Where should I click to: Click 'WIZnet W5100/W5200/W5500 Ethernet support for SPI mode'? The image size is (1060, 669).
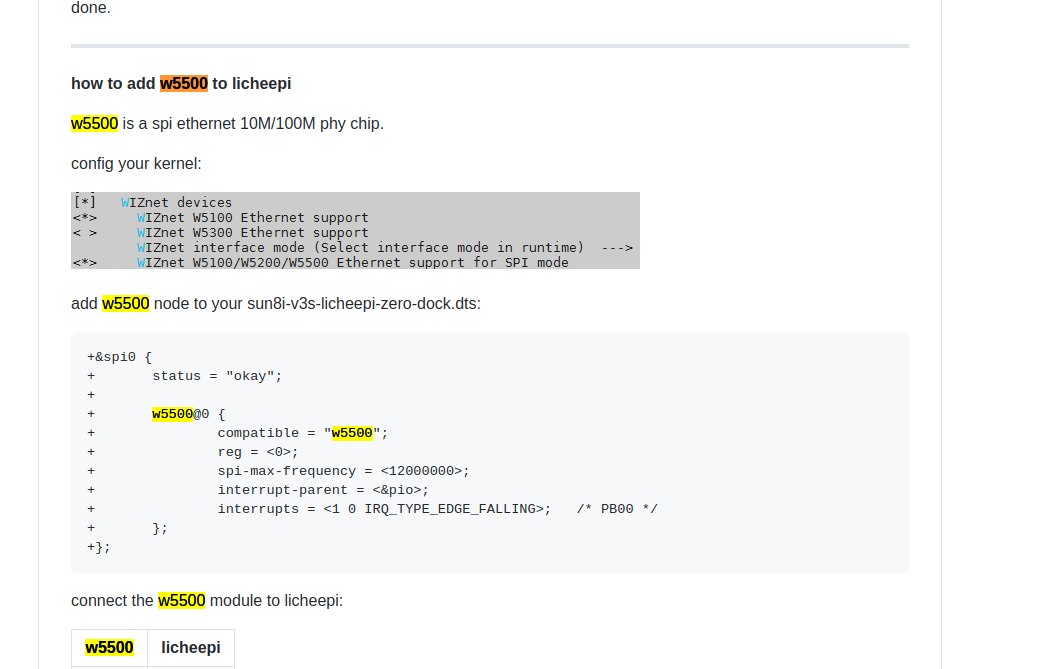[x=352, y=262]
